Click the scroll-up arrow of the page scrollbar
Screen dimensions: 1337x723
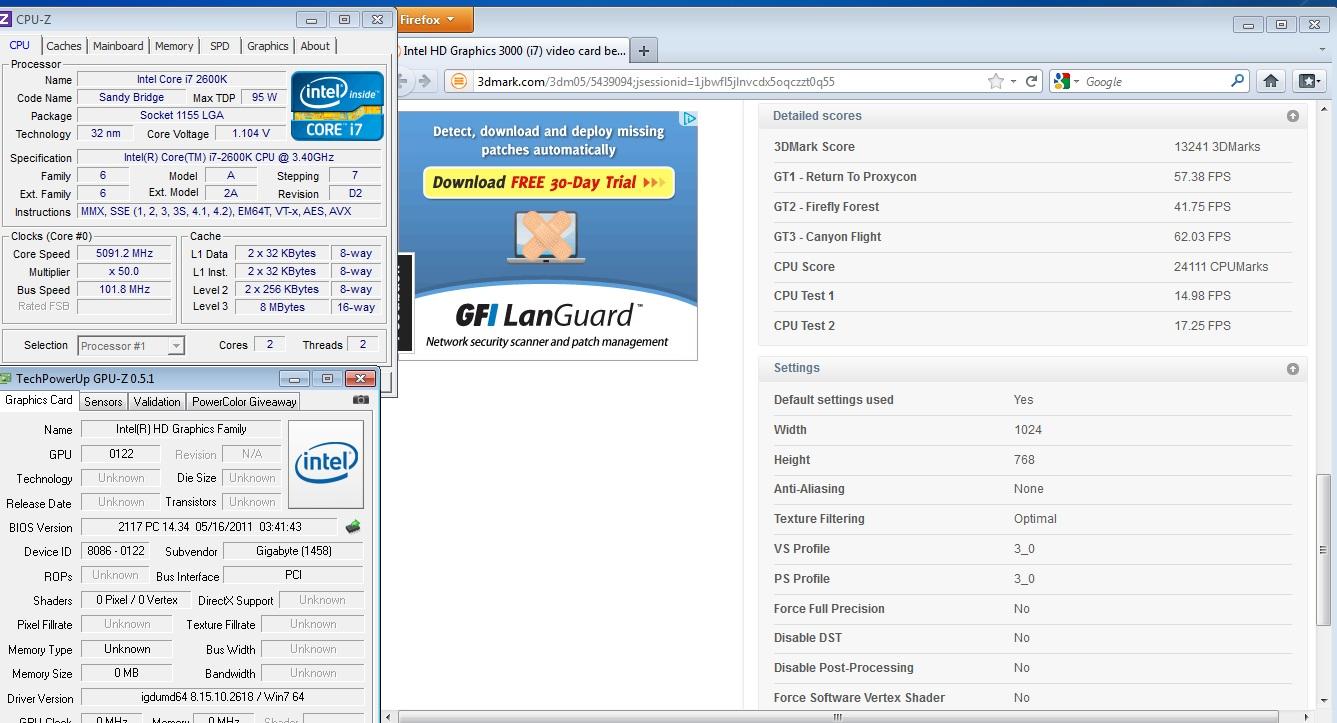click(x=1326, y=107)
